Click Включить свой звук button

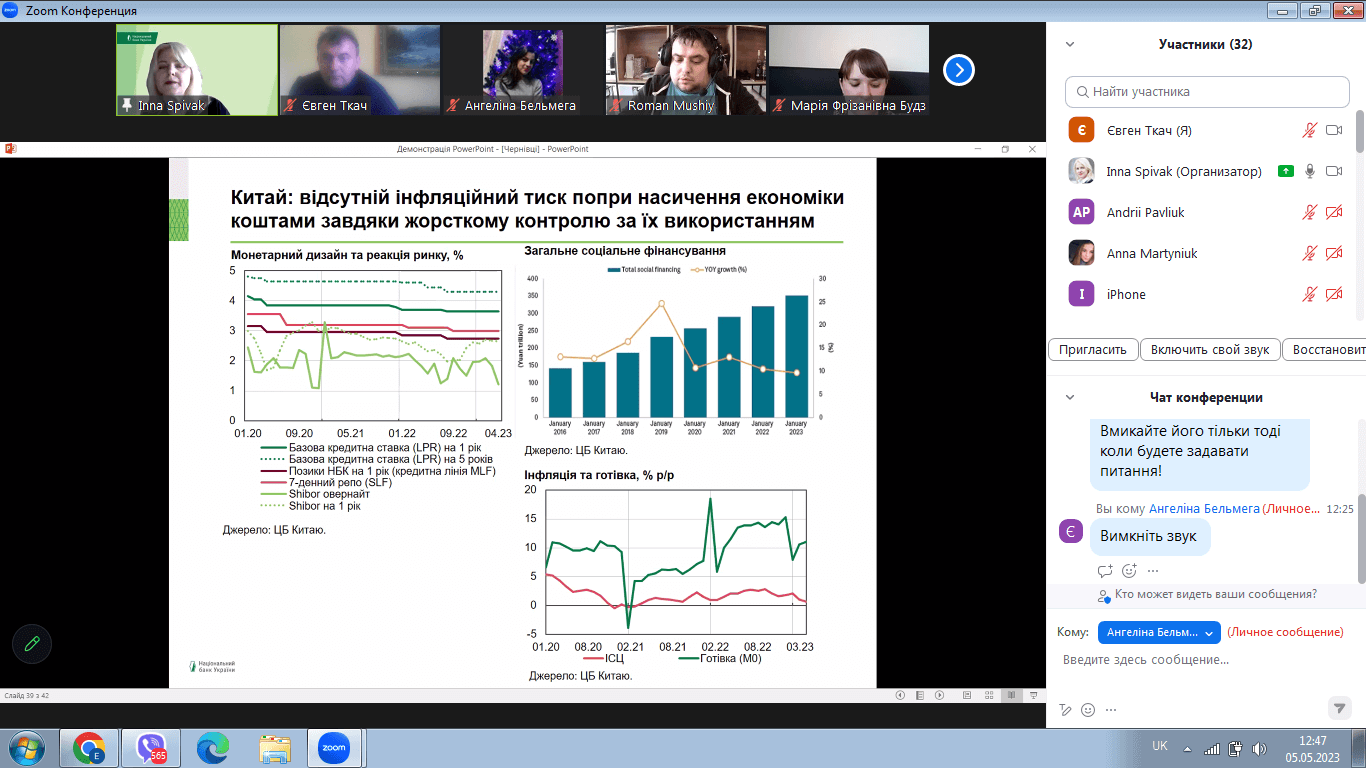[x=1210, y=350]
